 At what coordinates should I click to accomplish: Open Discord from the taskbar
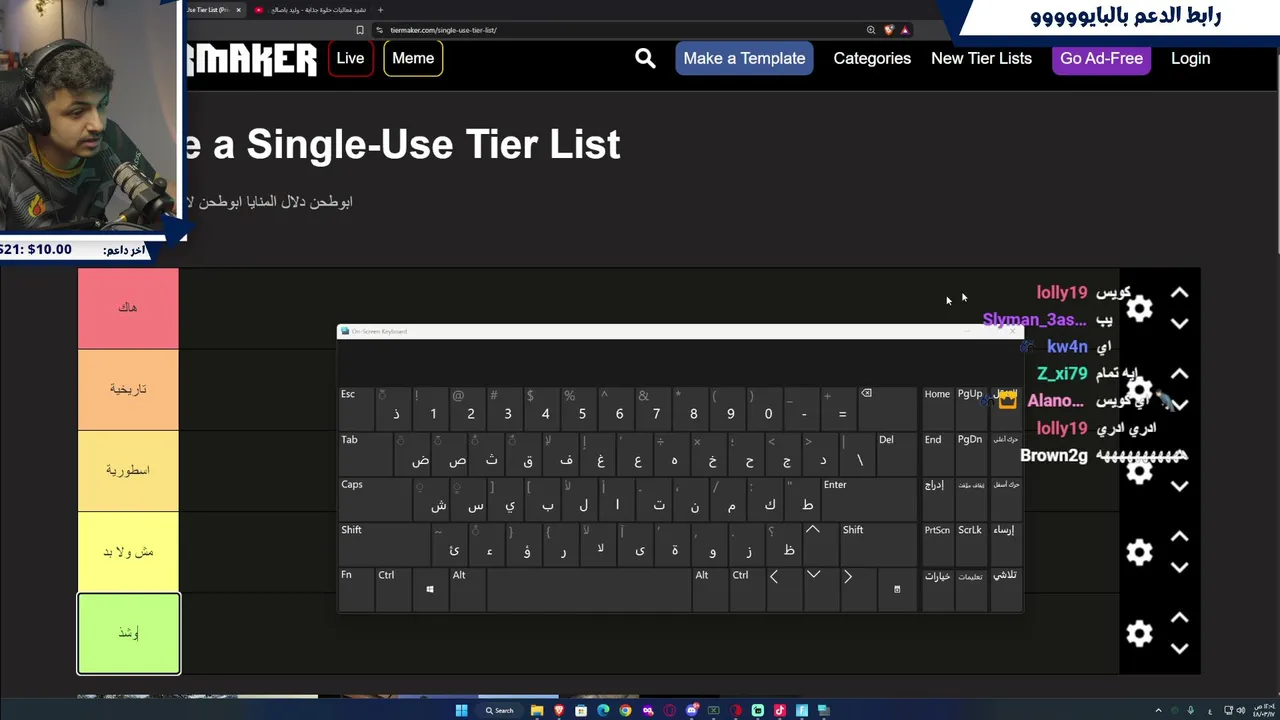pyautogui.click(x=691, y=711)
